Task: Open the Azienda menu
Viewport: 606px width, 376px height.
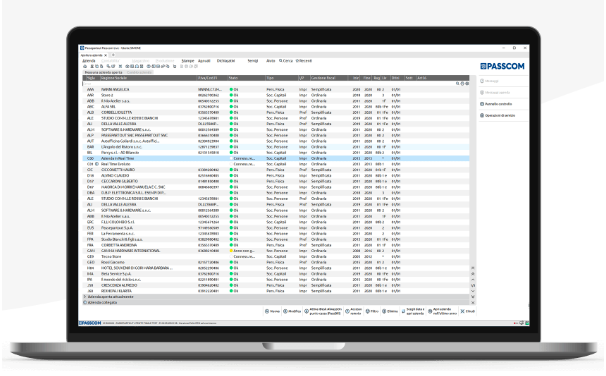Action: (x=89, y=61)
